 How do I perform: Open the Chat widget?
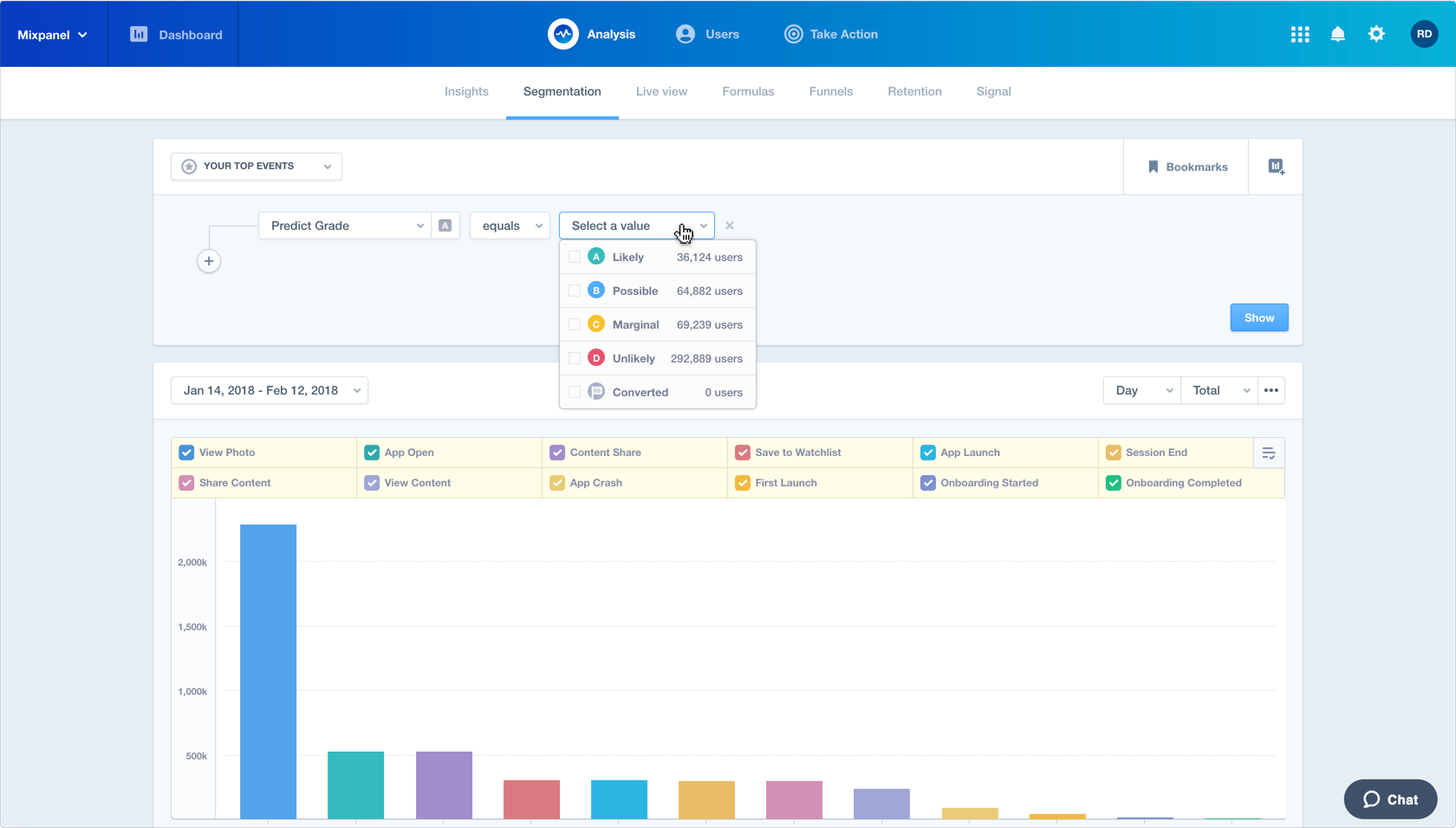[1390, 799]
